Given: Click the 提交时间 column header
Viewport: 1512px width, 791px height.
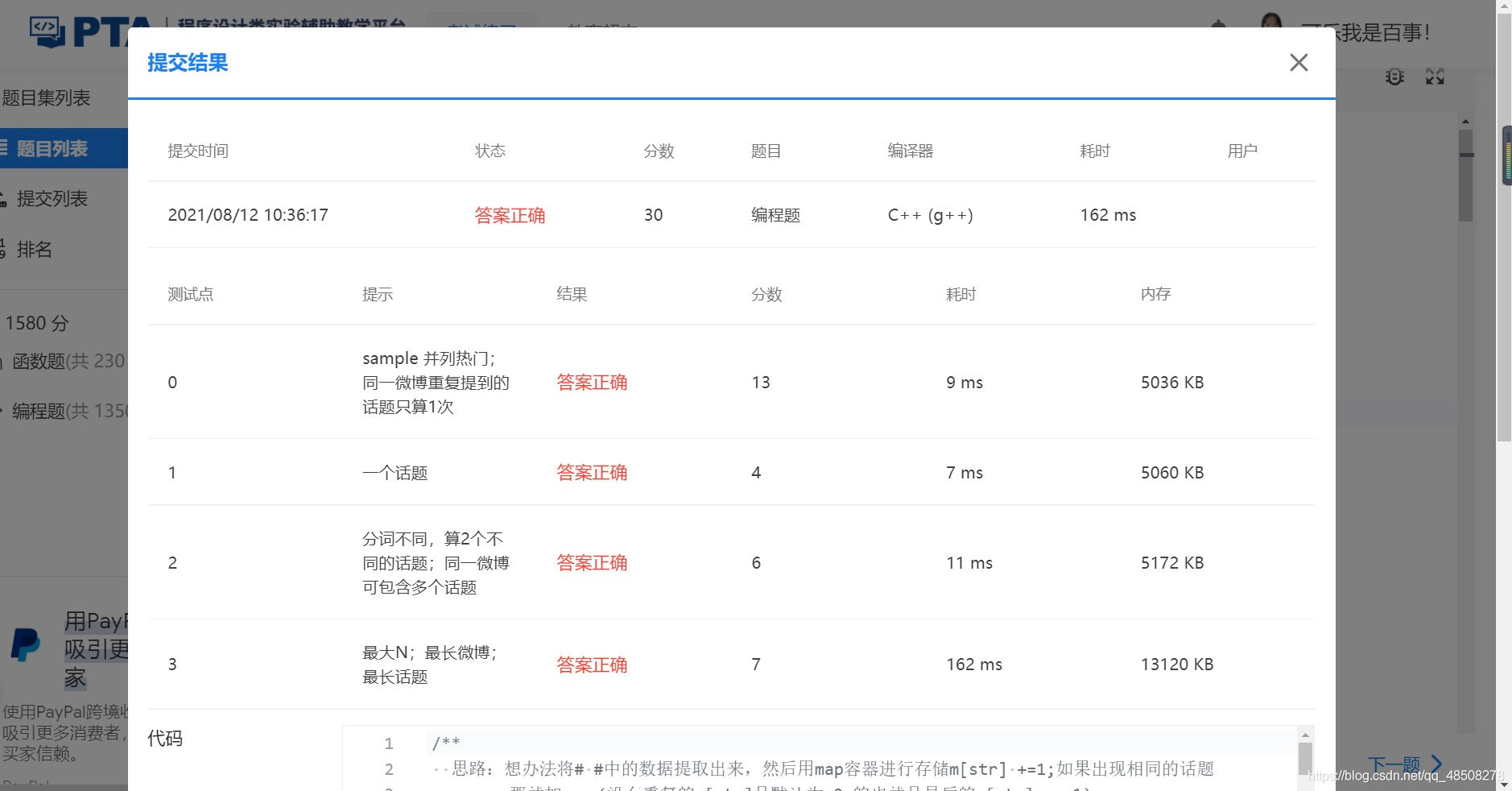Looking at the screenshot, I should (198, 150).
